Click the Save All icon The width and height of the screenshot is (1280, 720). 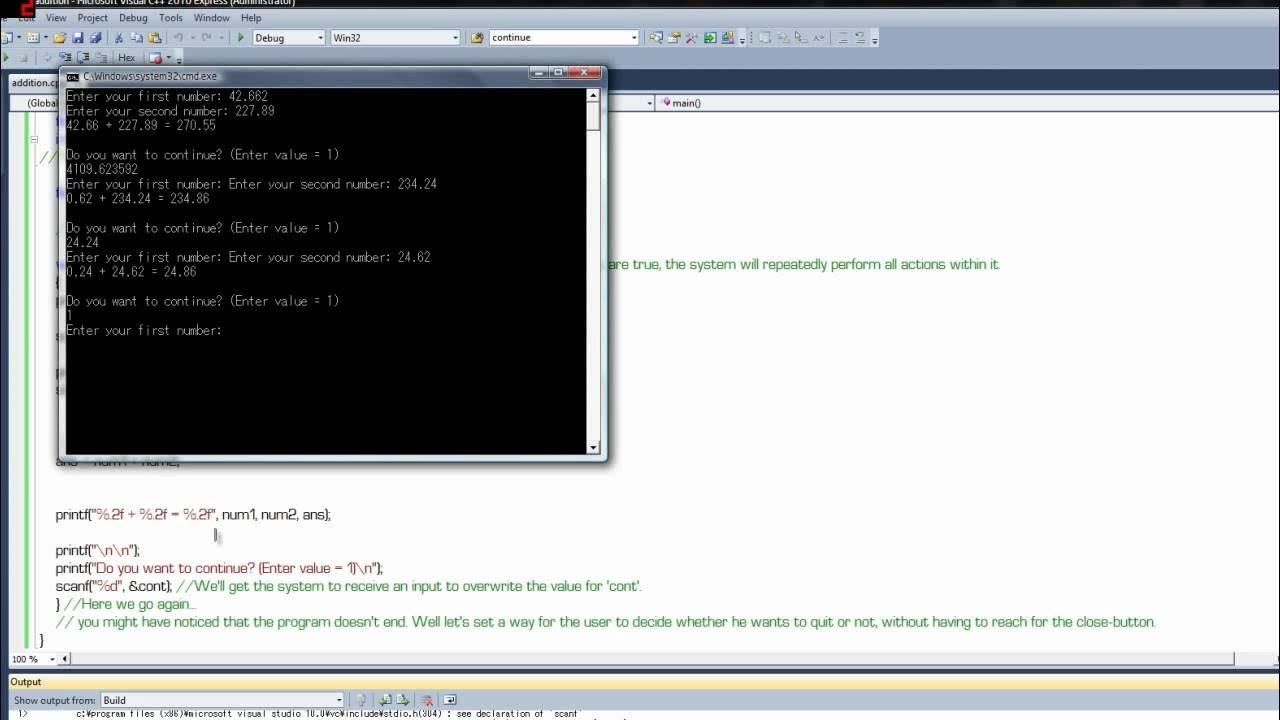click(95, 38)
